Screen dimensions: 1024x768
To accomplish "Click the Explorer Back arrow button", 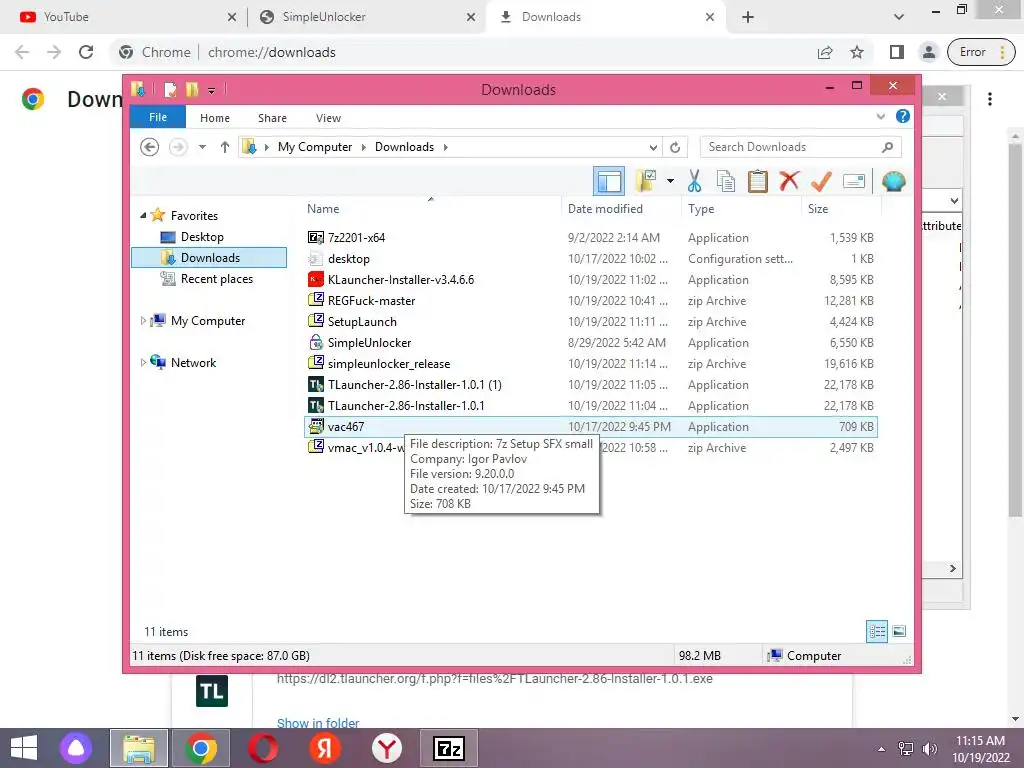I will click(150, 147).
